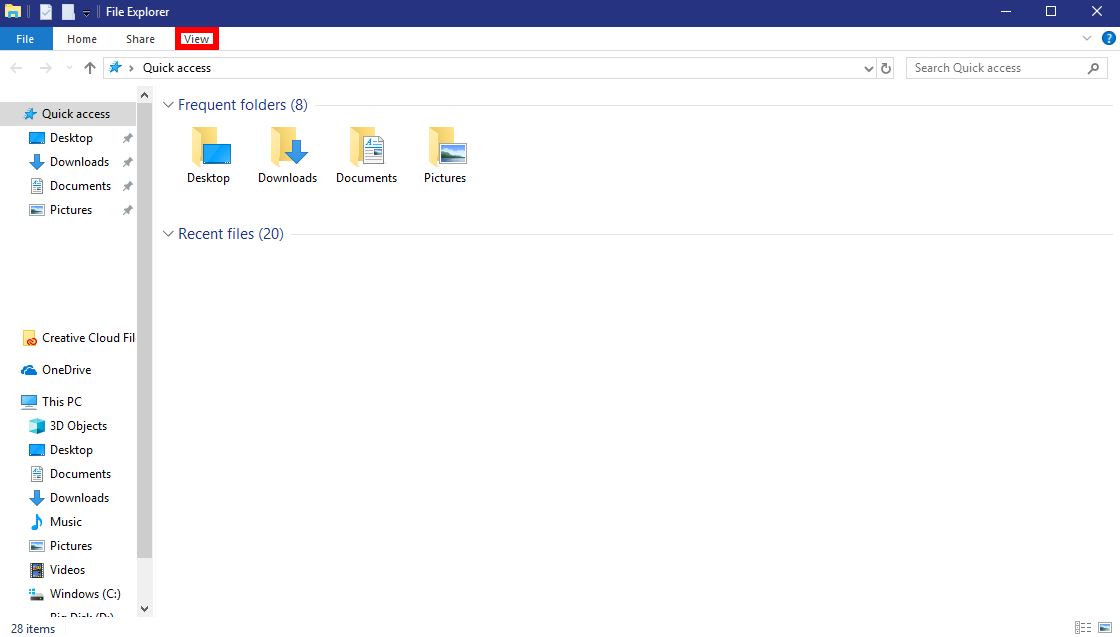Screen dimensions: 1120x637
Task: Click the Search Quick access field
Action: click(x=1006, y=68)
